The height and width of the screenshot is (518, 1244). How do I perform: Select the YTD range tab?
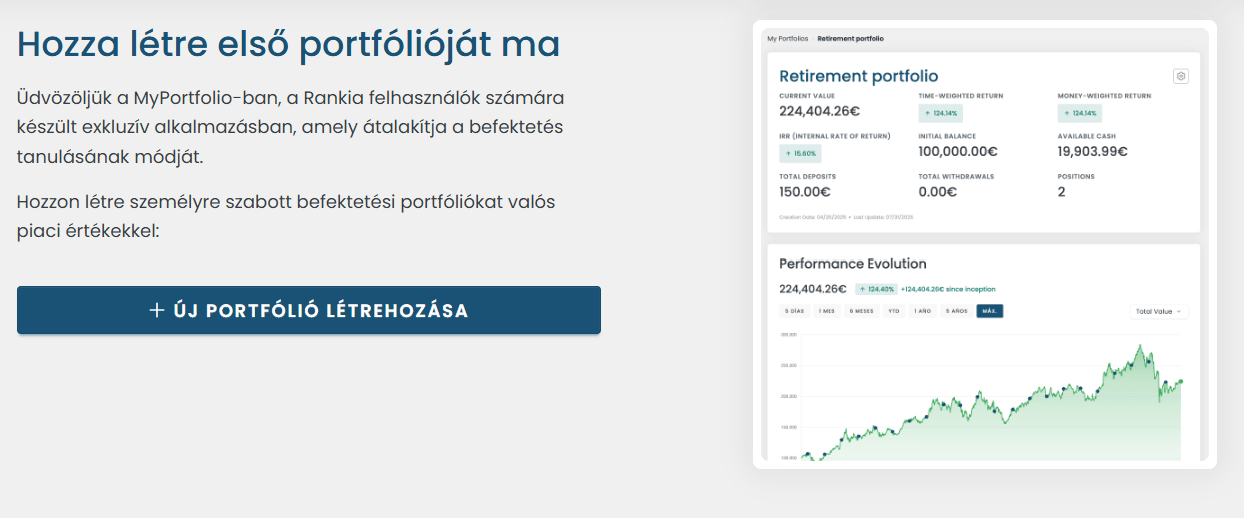click(894, 311)
